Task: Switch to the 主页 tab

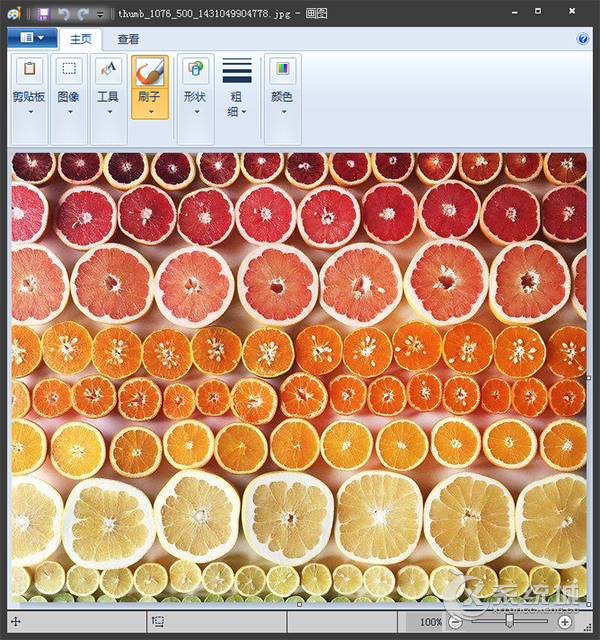Action: point(81,39)
